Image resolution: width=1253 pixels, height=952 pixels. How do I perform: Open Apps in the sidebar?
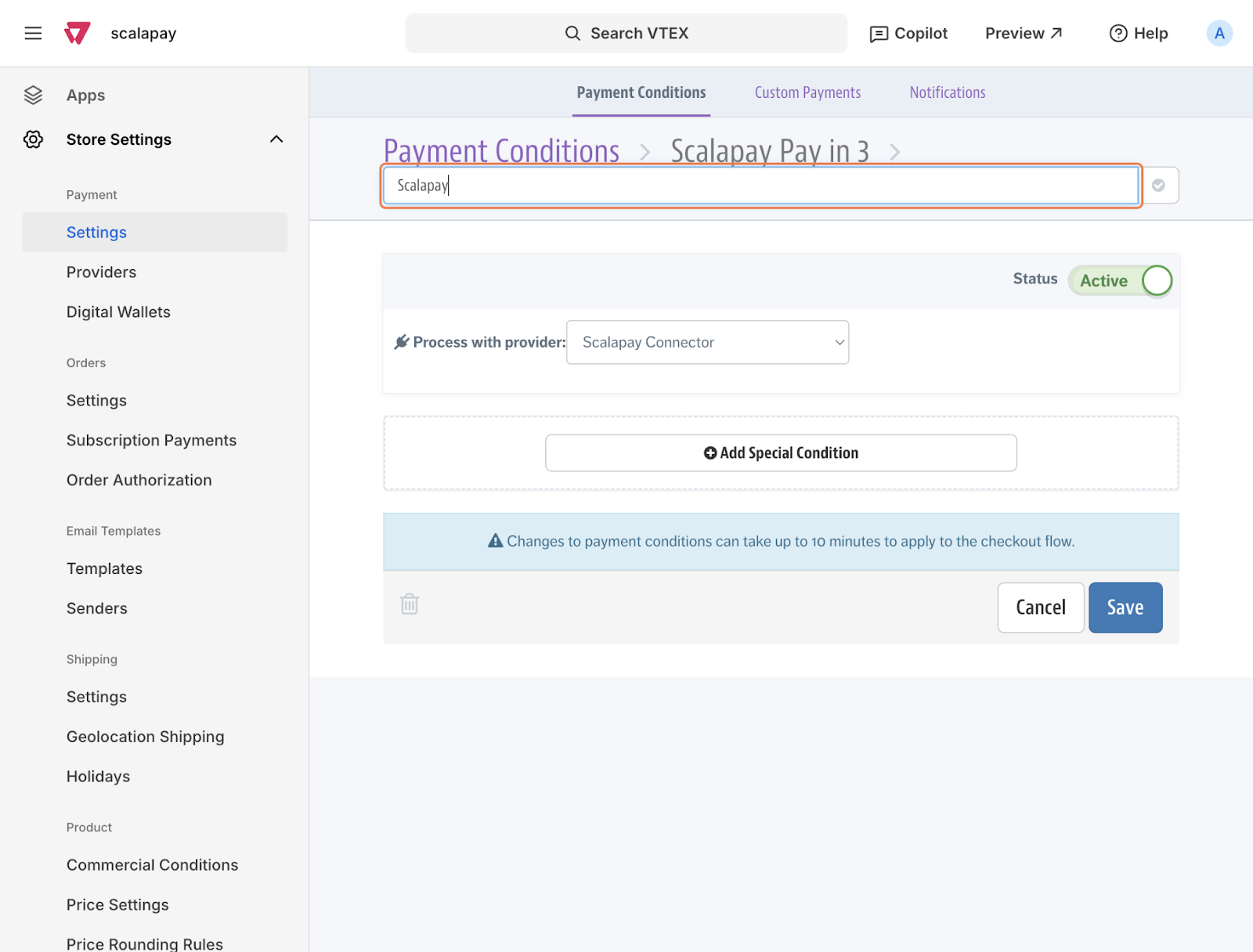85,96
